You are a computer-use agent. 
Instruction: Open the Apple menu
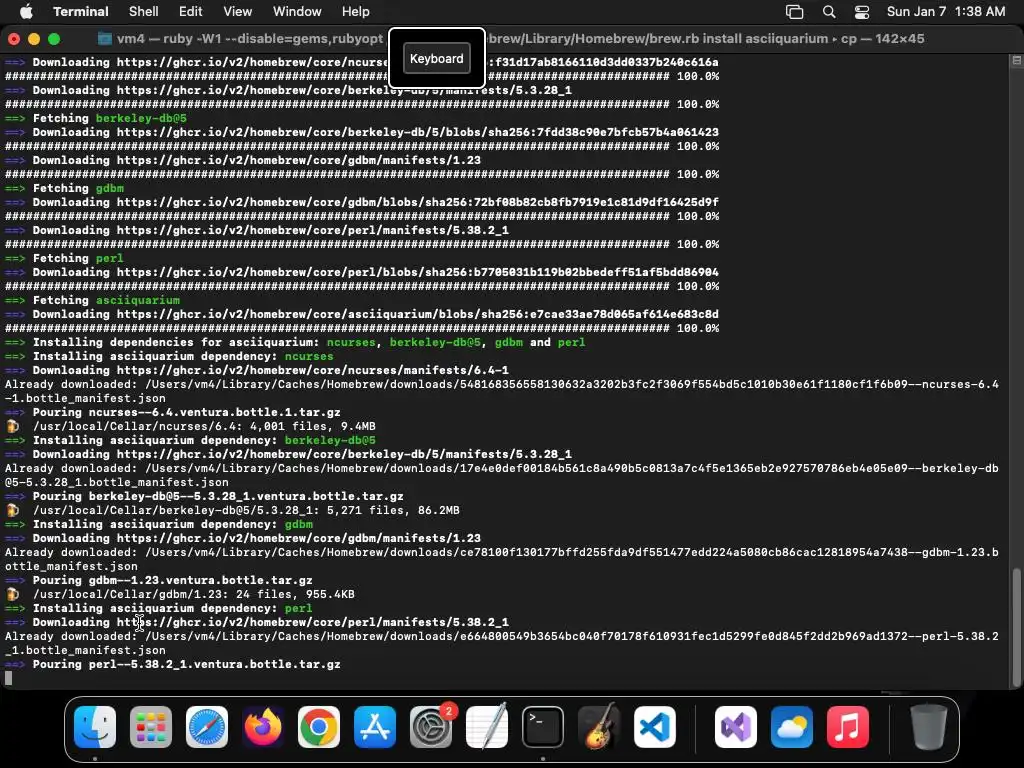pos(26,11)
